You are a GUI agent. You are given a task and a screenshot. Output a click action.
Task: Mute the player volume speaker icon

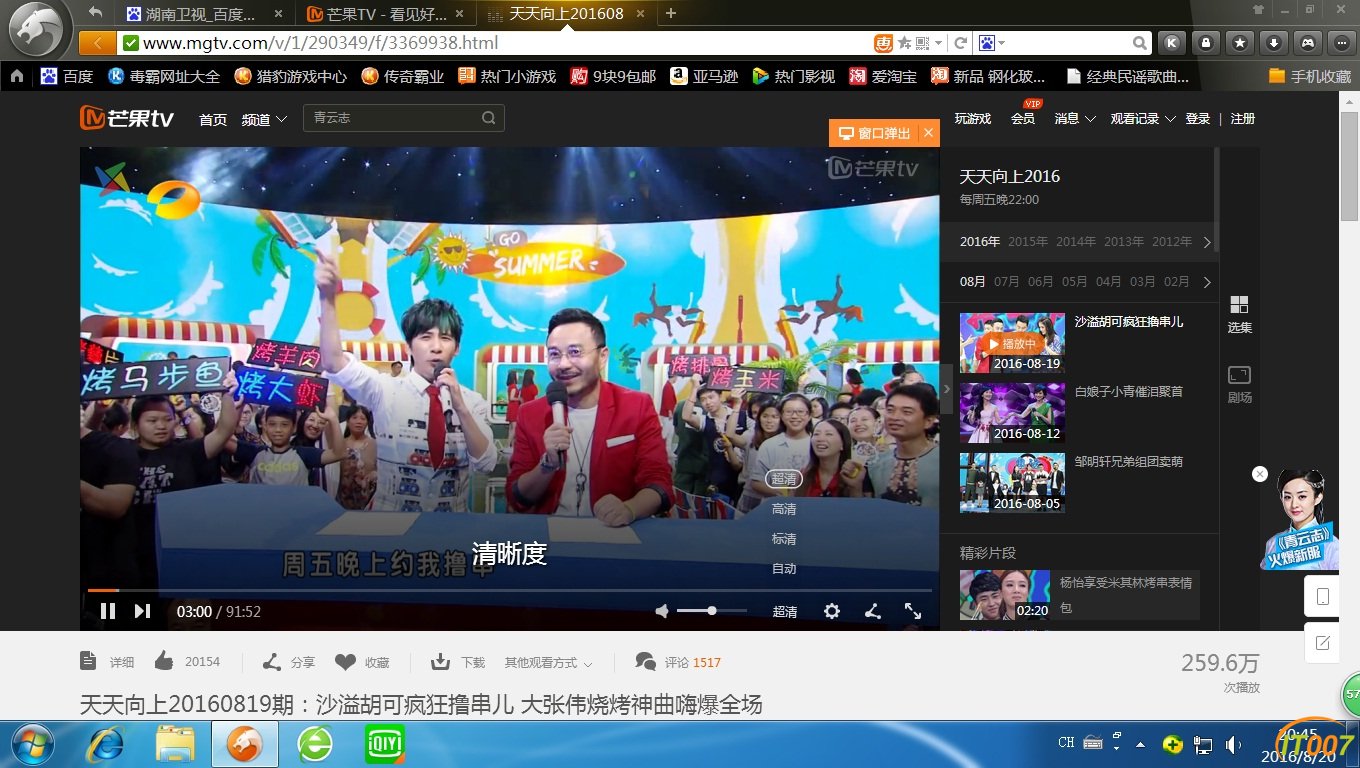(661, 611)
